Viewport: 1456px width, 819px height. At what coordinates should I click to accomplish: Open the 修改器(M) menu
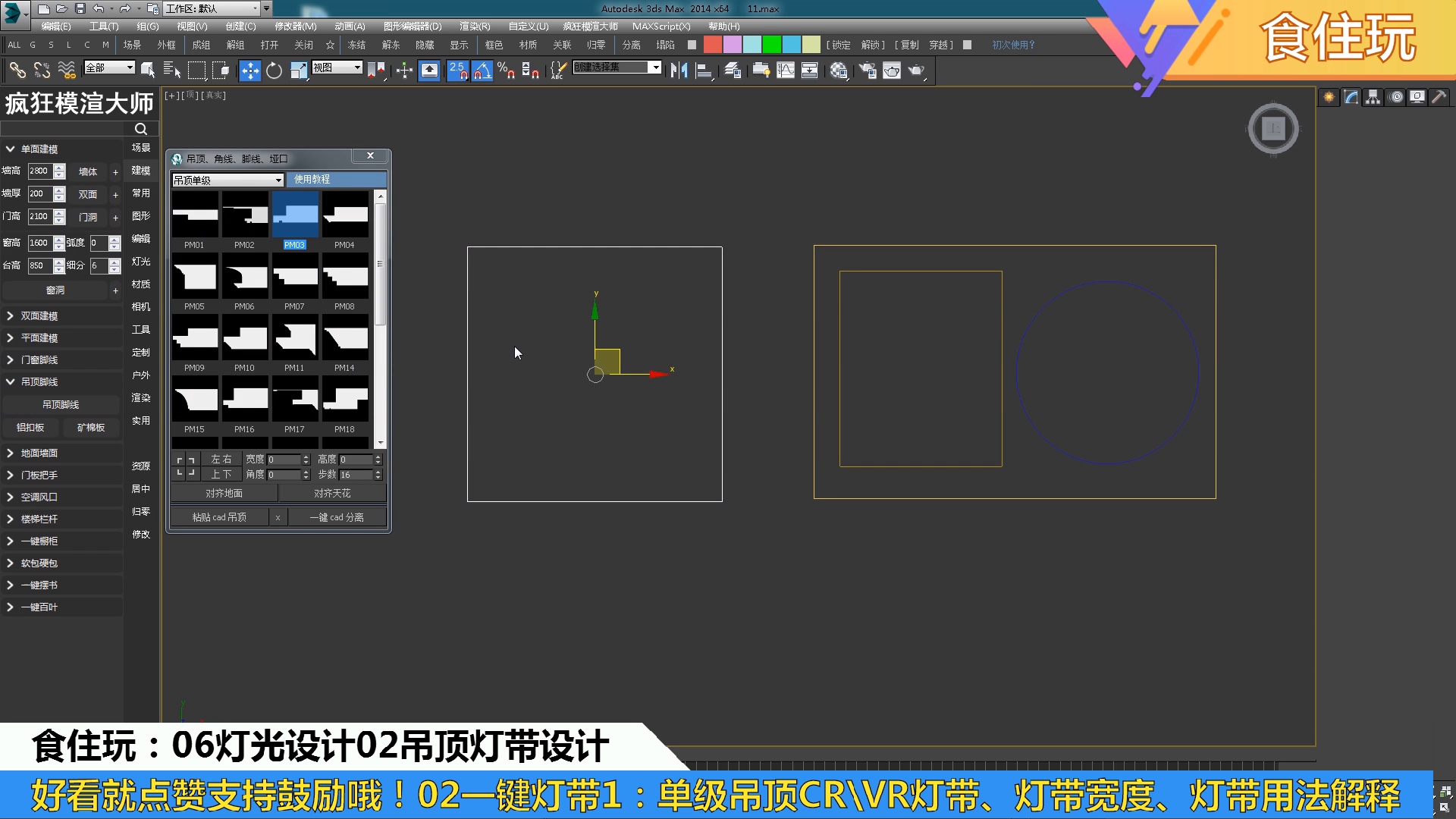click(x=295, y=27)
